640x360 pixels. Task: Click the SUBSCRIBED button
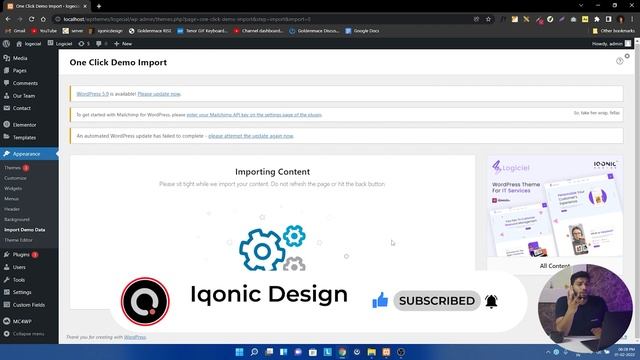[x=437, y=301]
